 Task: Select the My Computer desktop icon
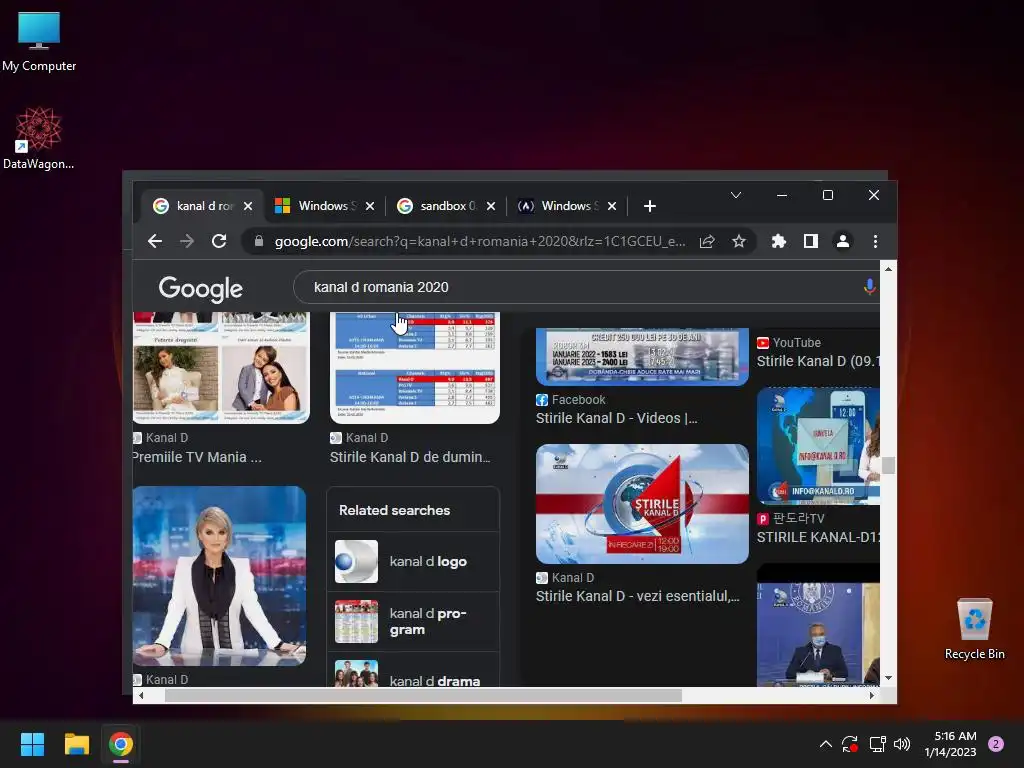point(39,41)
